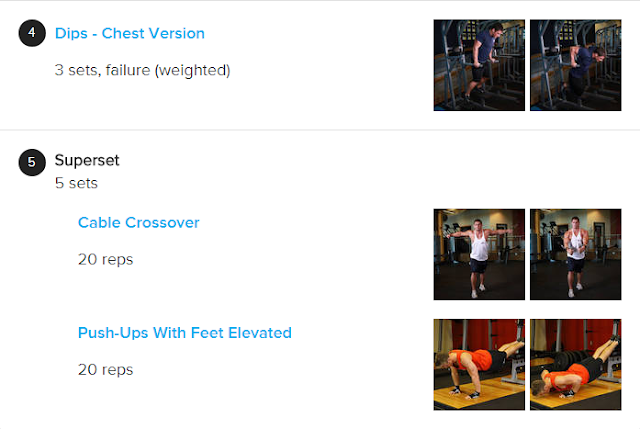View the first elevated push-up photo
The height and width of the screenshot is (429, 640).
coord(479,364)
